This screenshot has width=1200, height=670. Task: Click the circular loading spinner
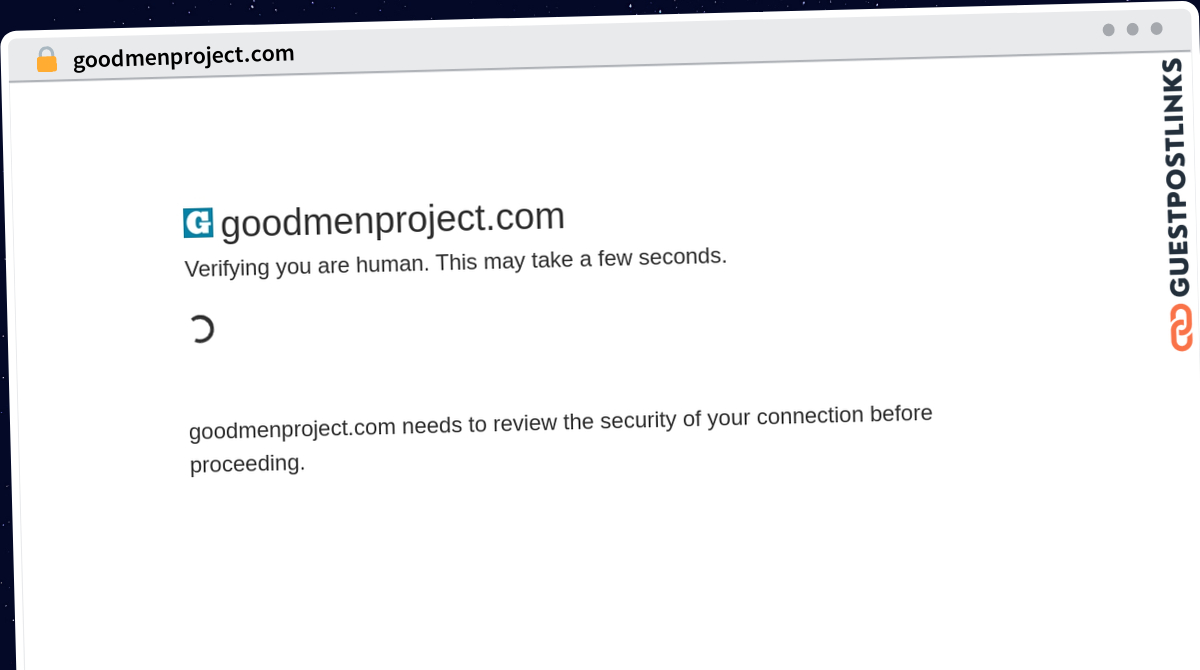(201, 329)
